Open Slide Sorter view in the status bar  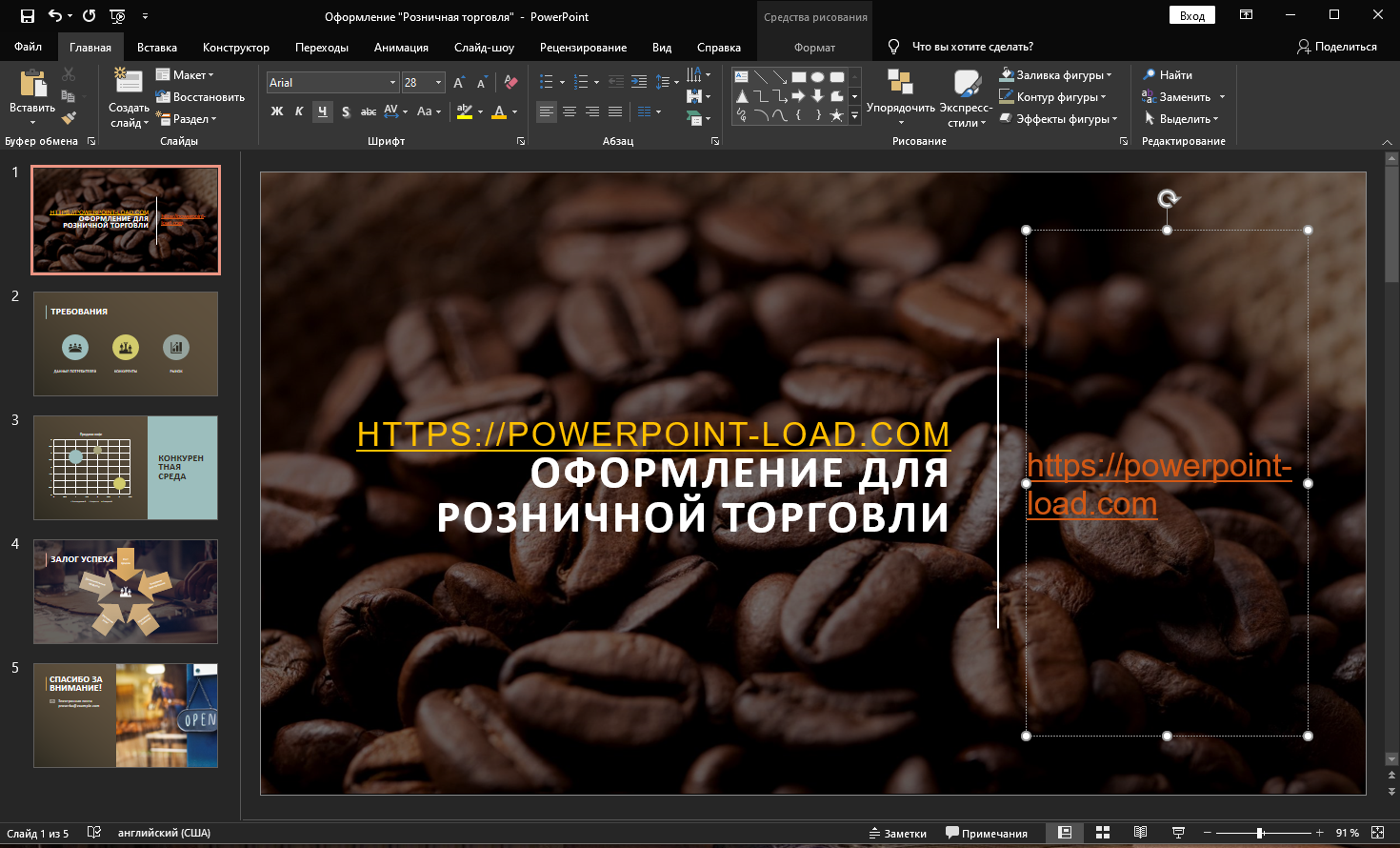(1103, 833)
